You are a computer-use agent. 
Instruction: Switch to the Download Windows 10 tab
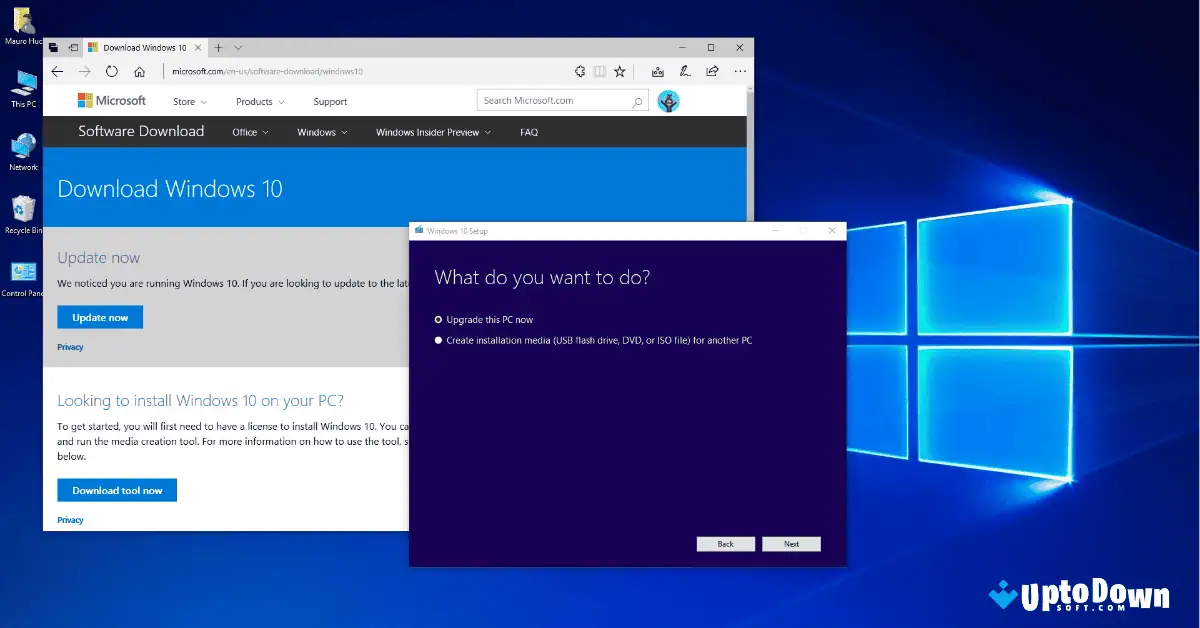143,46
